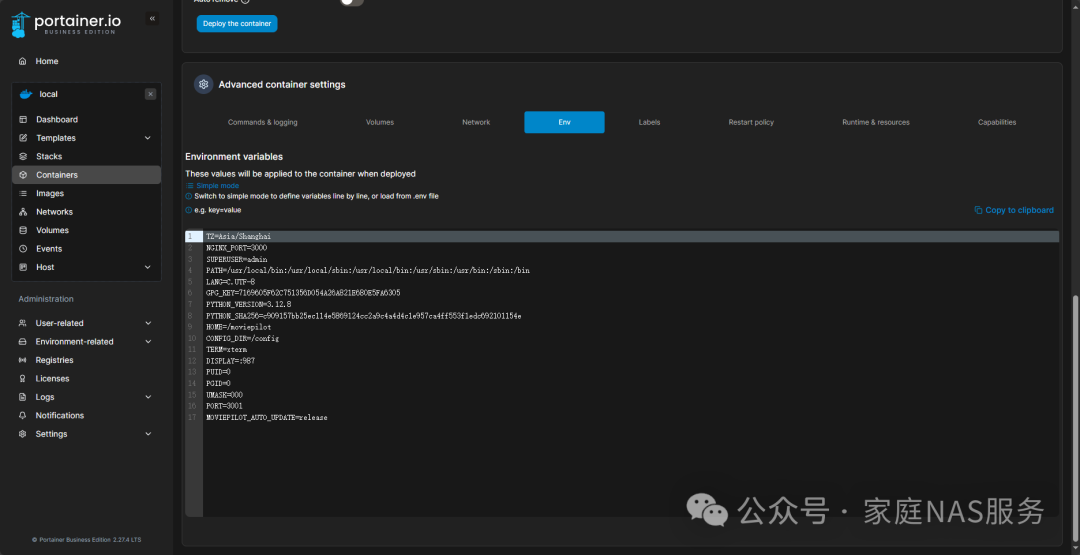Screen dimensions: 1080x555
Task: Click the Environment-related icon
Action: (22, 342)
